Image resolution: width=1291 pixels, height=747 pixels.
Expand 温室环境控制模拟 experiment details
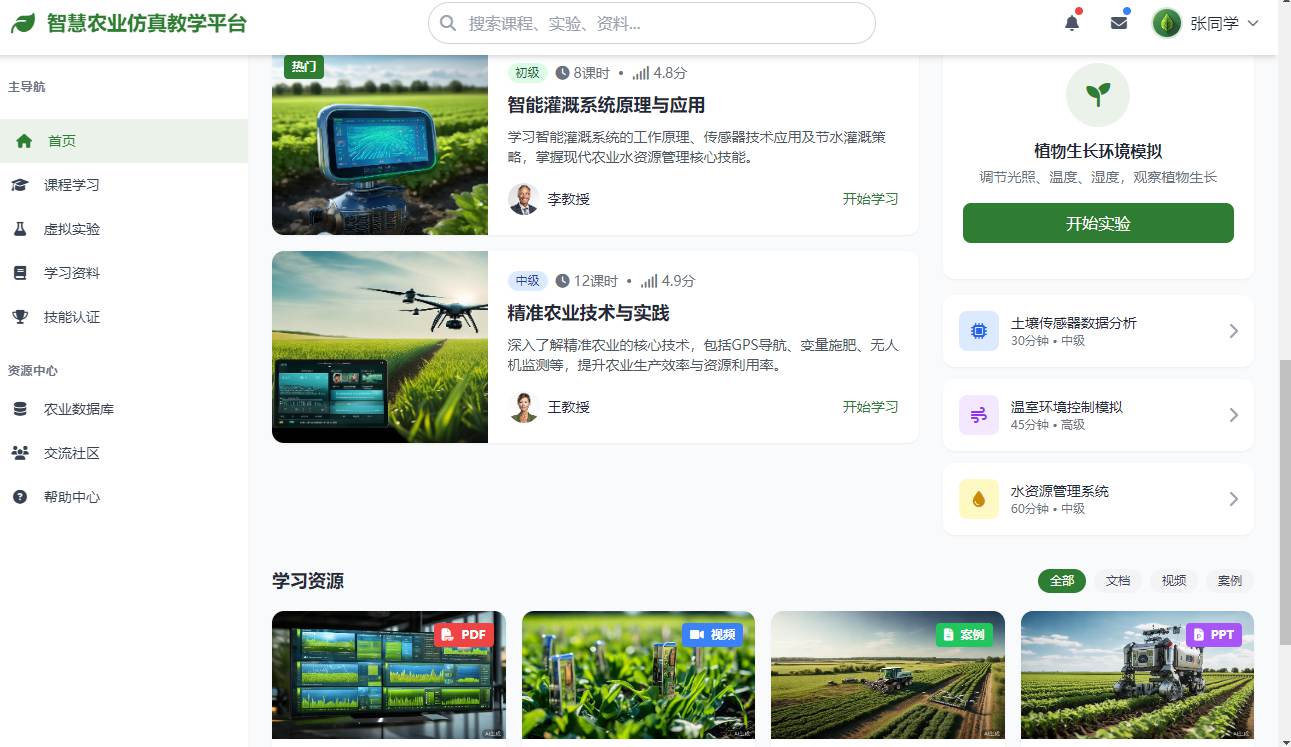[1233, 414]
